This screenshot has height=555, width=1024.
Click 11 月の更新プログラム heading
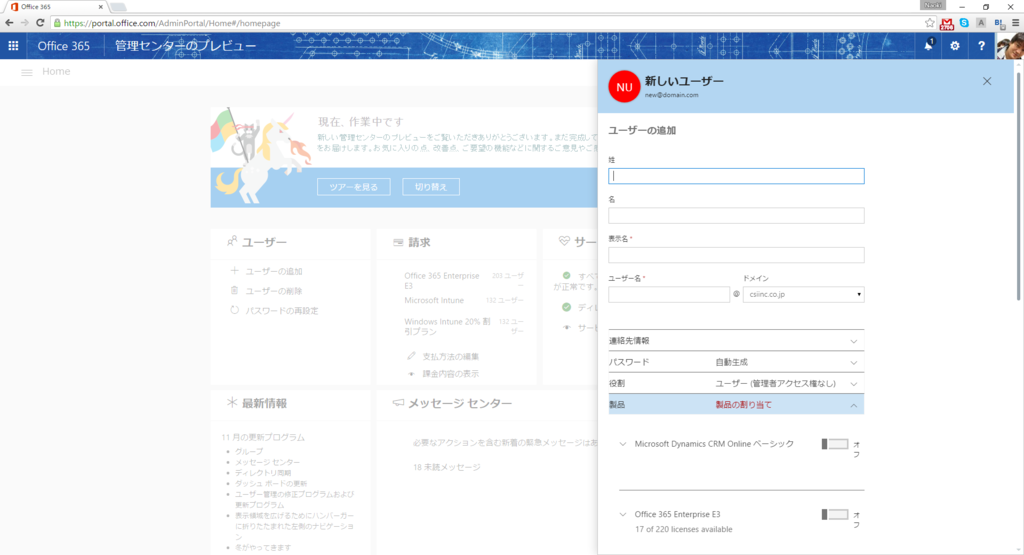[263, 437]
